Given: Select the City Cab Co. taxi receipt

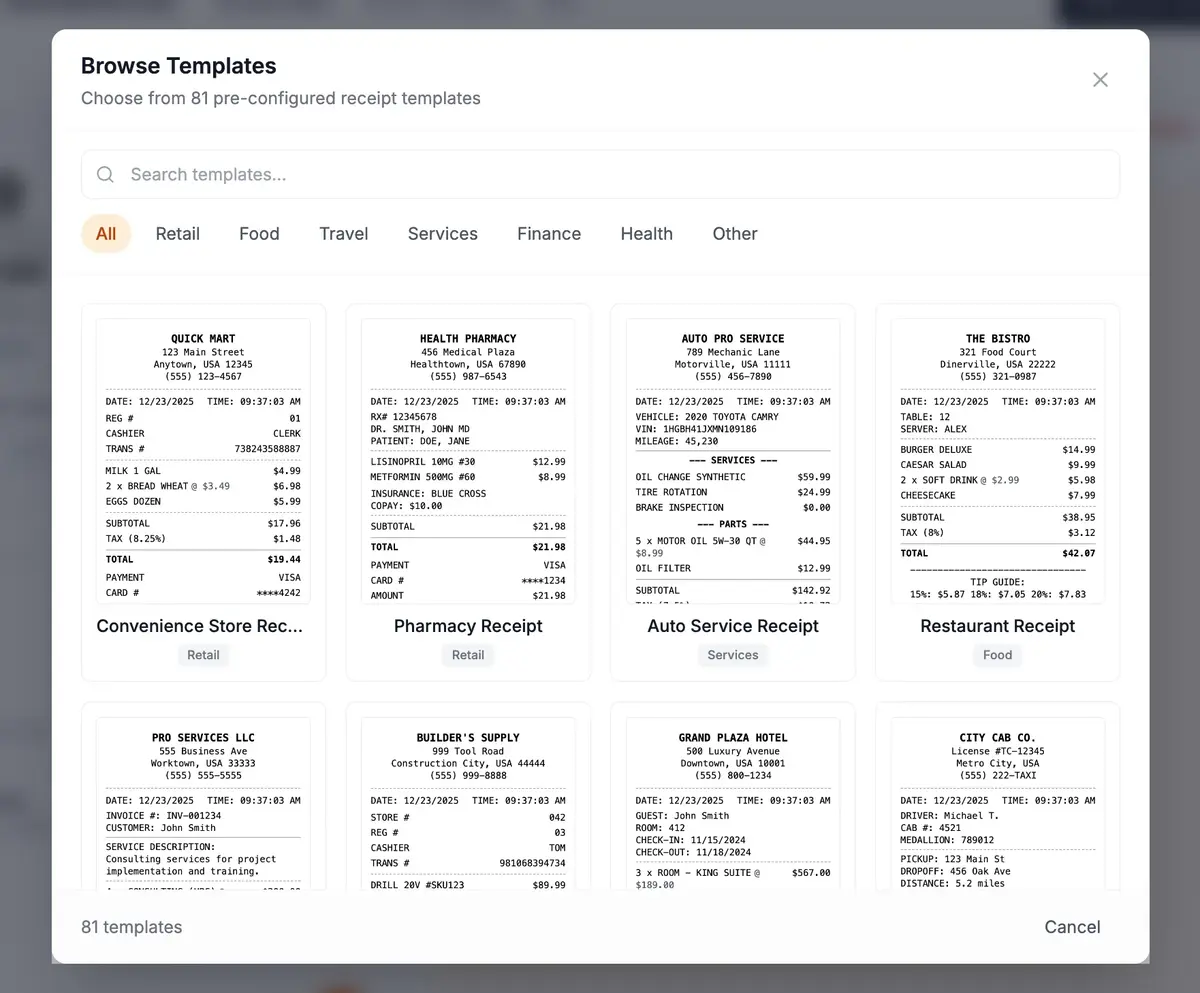Looking at the screenshot, I should click(x=997, y=800).
